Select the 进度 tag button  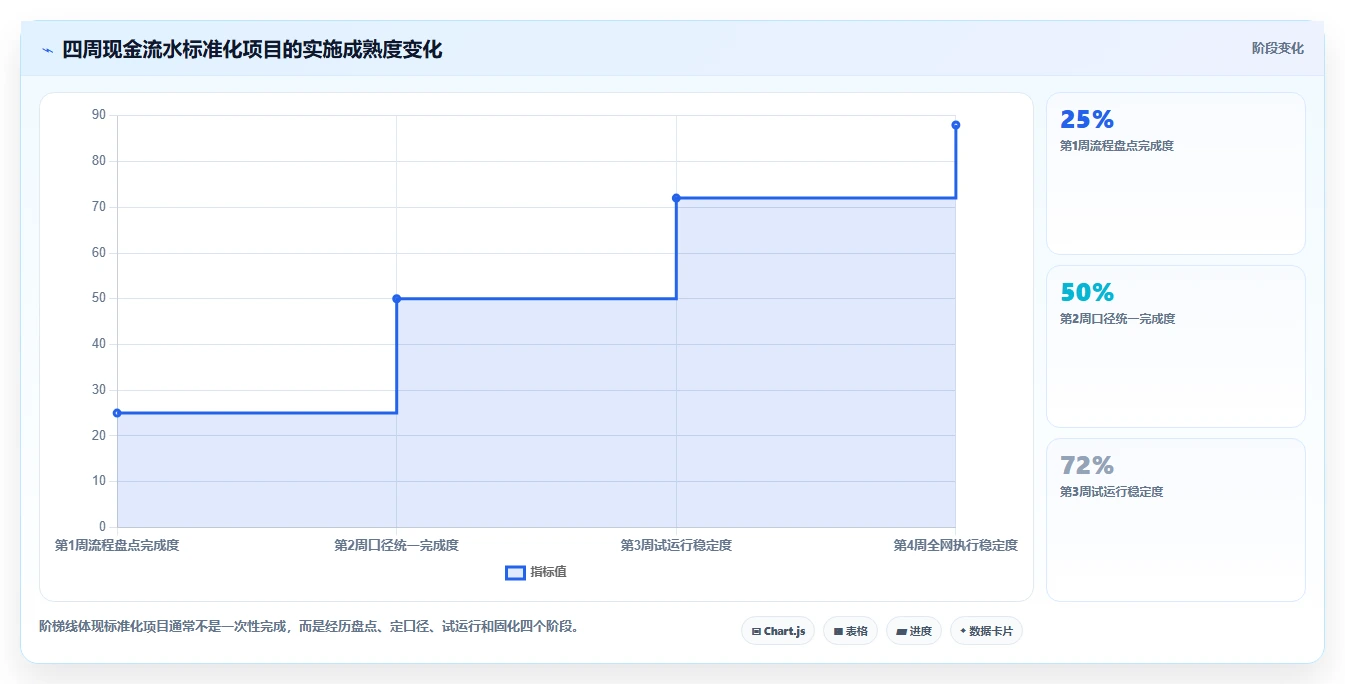[x=914, y=631]
